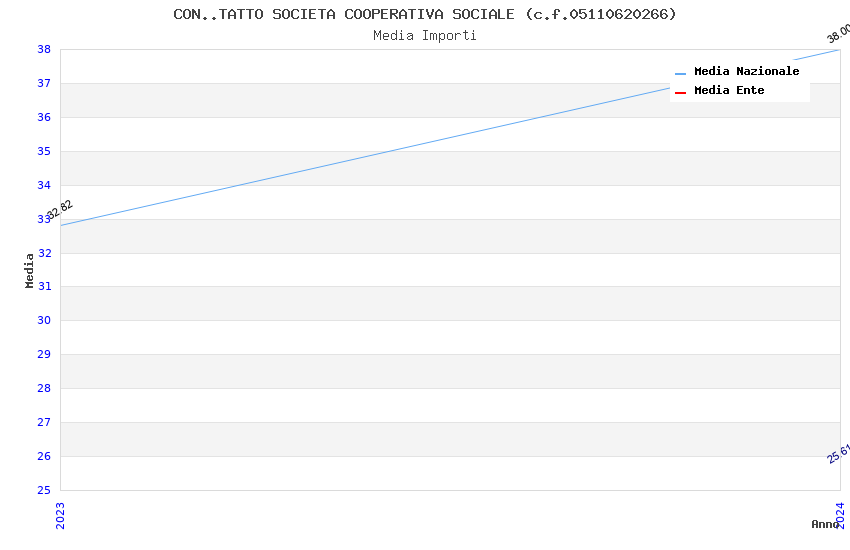Click the y-axis tick label 31
This screenshot has width=850, height=550.
point(44,286)
